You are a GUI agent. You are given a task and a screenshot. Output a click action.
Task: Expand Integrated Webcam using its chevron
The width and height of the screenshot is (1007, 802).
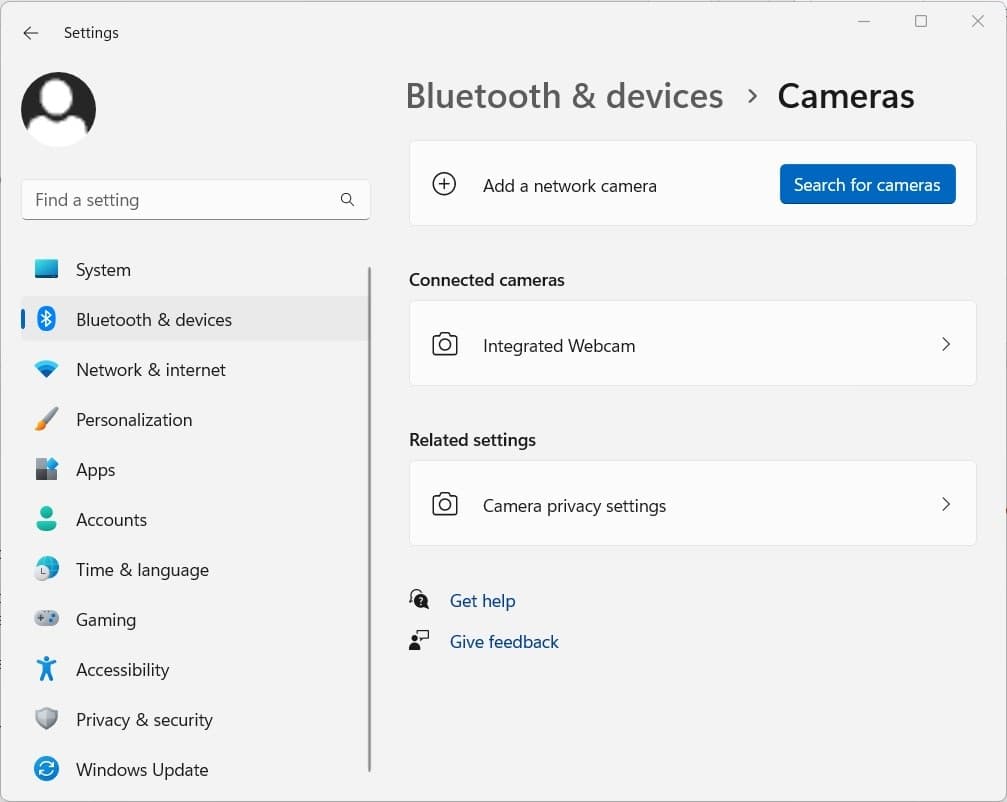pos(945,344)
